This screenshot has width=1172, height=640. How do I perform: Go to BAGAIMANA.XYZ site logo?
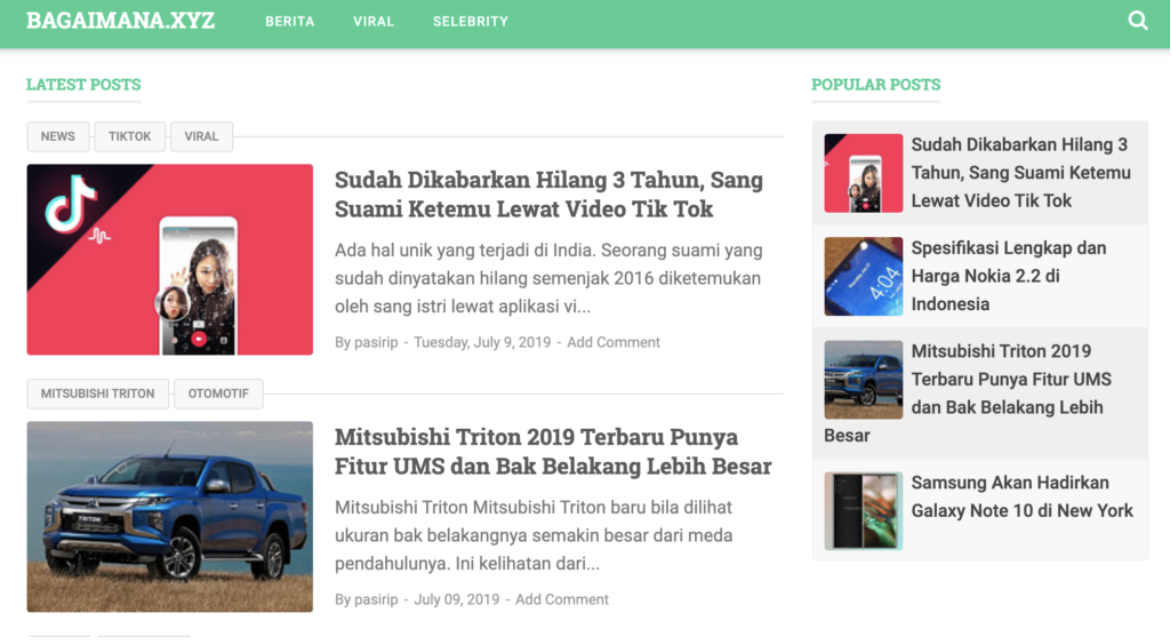tap(120, 21)
